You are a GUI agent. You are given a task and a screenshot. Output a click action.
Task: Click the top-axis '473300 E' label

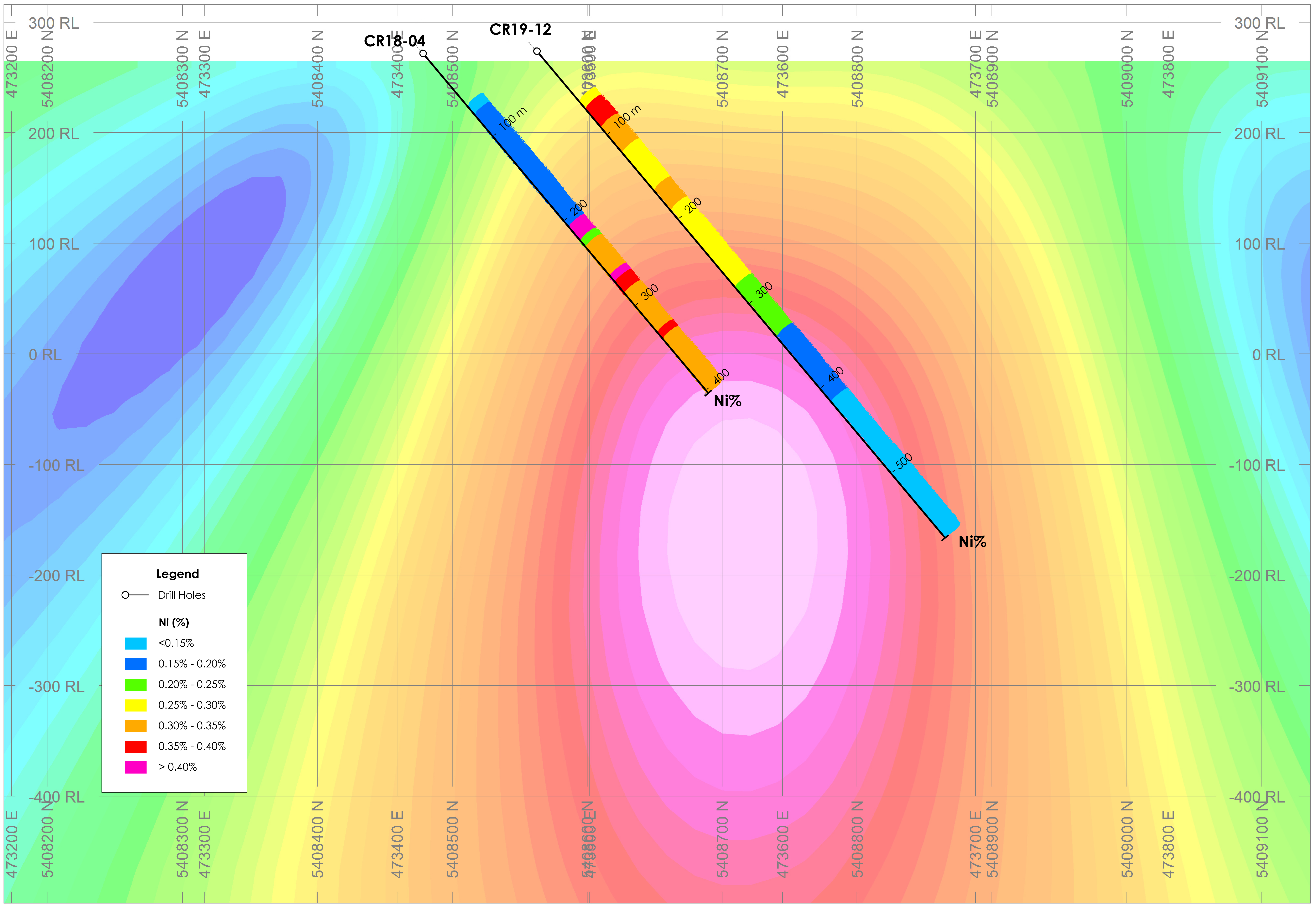(205, 65)
